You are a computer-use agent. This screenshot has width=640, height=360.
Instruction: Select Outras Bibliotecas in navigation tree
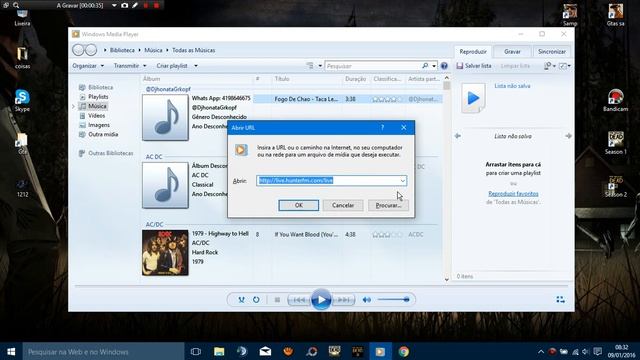106,153
